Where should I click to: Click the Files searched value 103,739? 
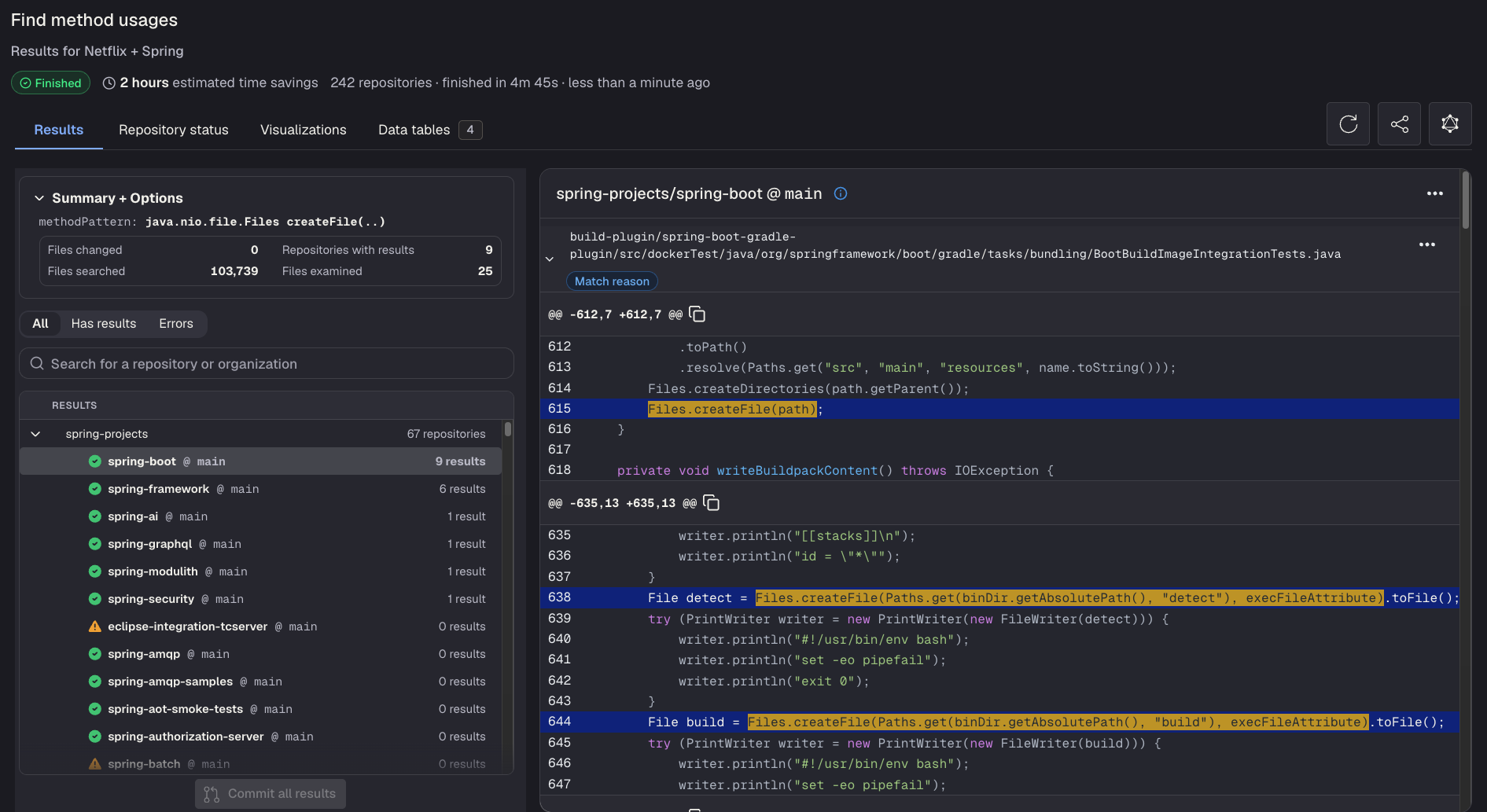tap(234, 271)
